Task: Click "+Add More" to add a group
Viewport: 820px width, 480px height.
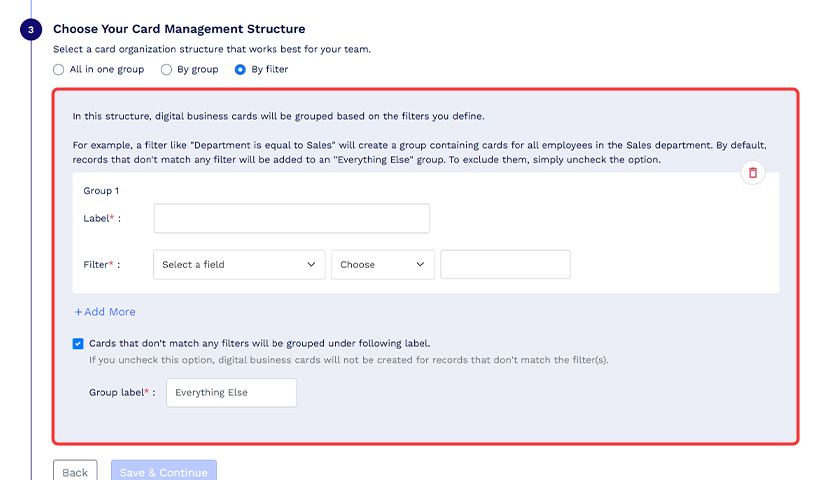Action: (105, 312)
